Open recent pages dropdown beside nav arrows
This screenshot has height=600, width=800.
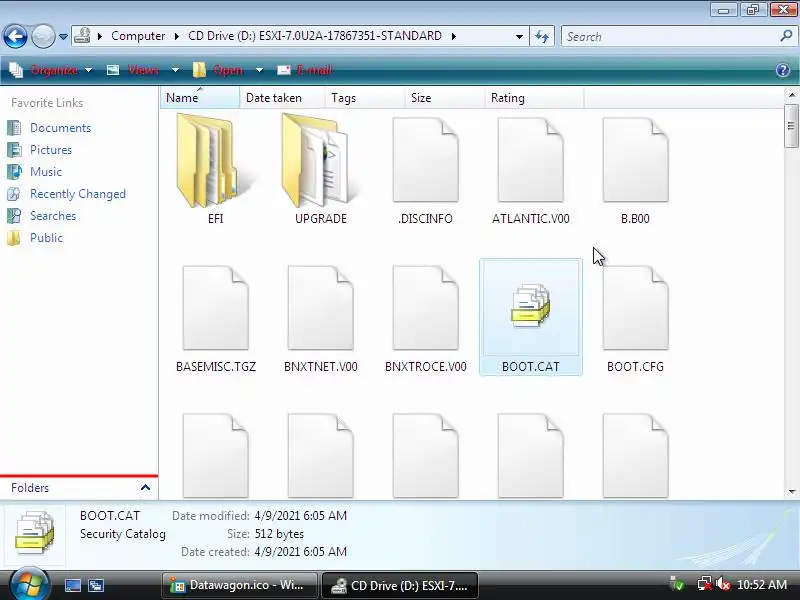click(63, 37)
